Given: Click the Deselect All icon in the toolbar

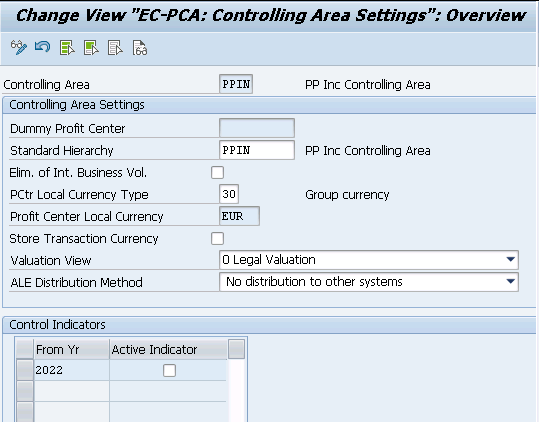Looking at the screenshot, I should tap(115, 48).
